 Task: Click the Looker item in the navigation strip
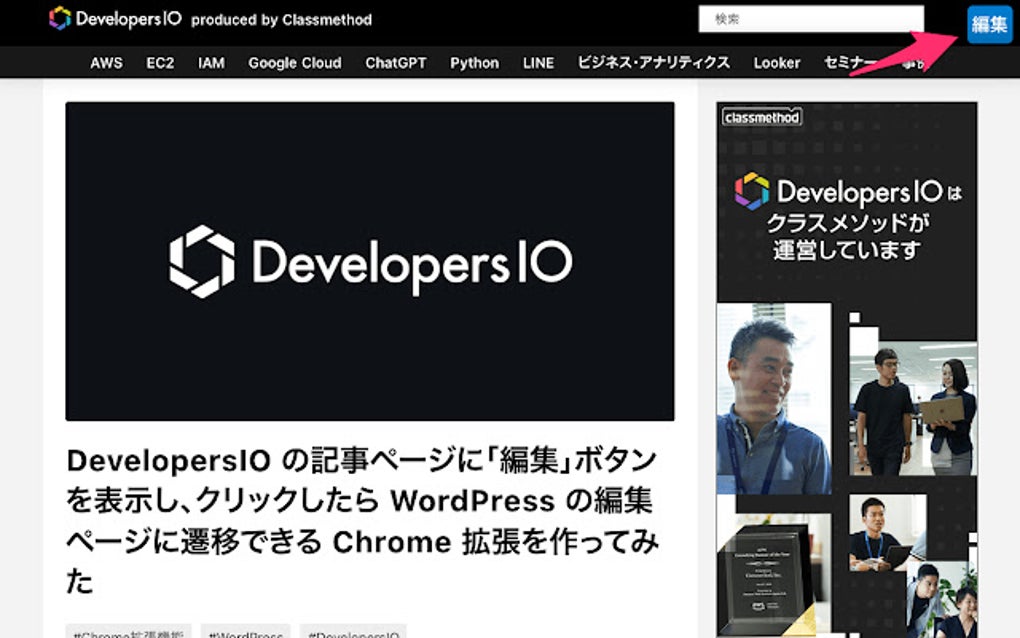[777, 62]
